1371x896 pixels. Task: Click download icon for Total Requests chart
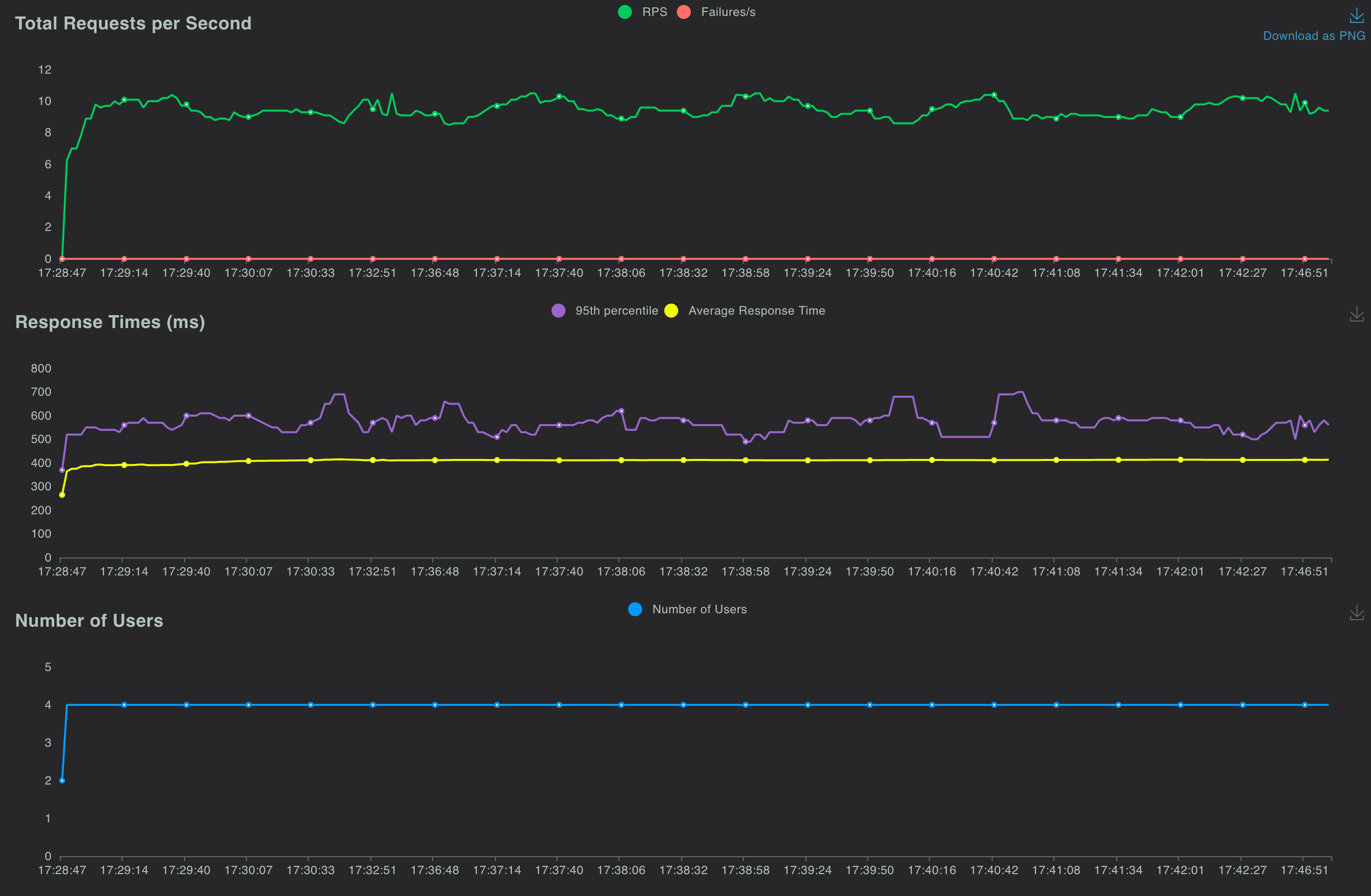(1356, 15)
